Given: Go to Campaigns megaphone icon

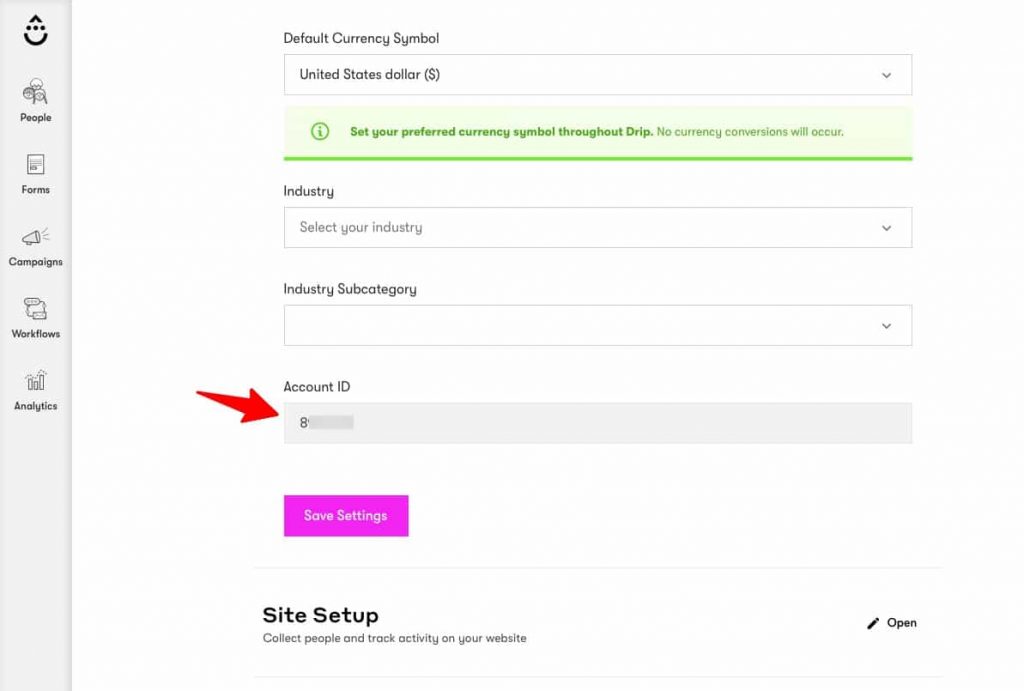Looking at the screenshot, I should pos(35,236).
